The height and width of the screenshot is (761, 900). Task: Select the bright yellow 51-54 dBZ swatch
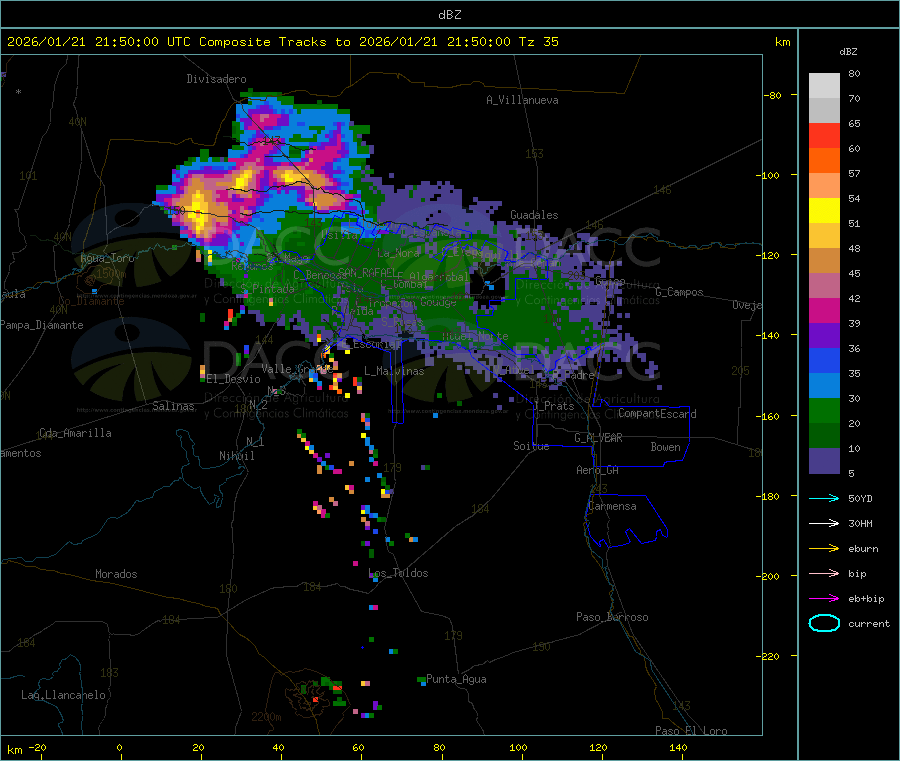824,211
